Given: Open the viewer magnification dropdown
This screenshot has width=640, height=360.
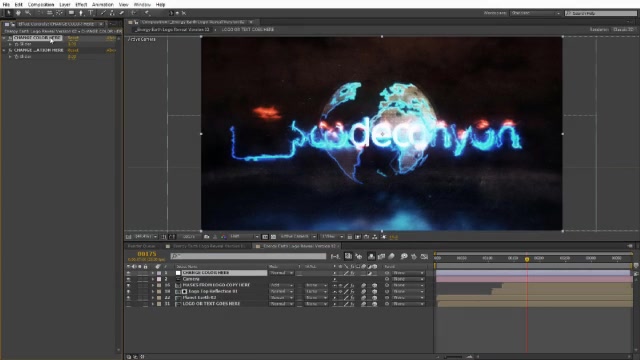Looking at the screenshot, I should pyautogui.click(x=146, y=237).
